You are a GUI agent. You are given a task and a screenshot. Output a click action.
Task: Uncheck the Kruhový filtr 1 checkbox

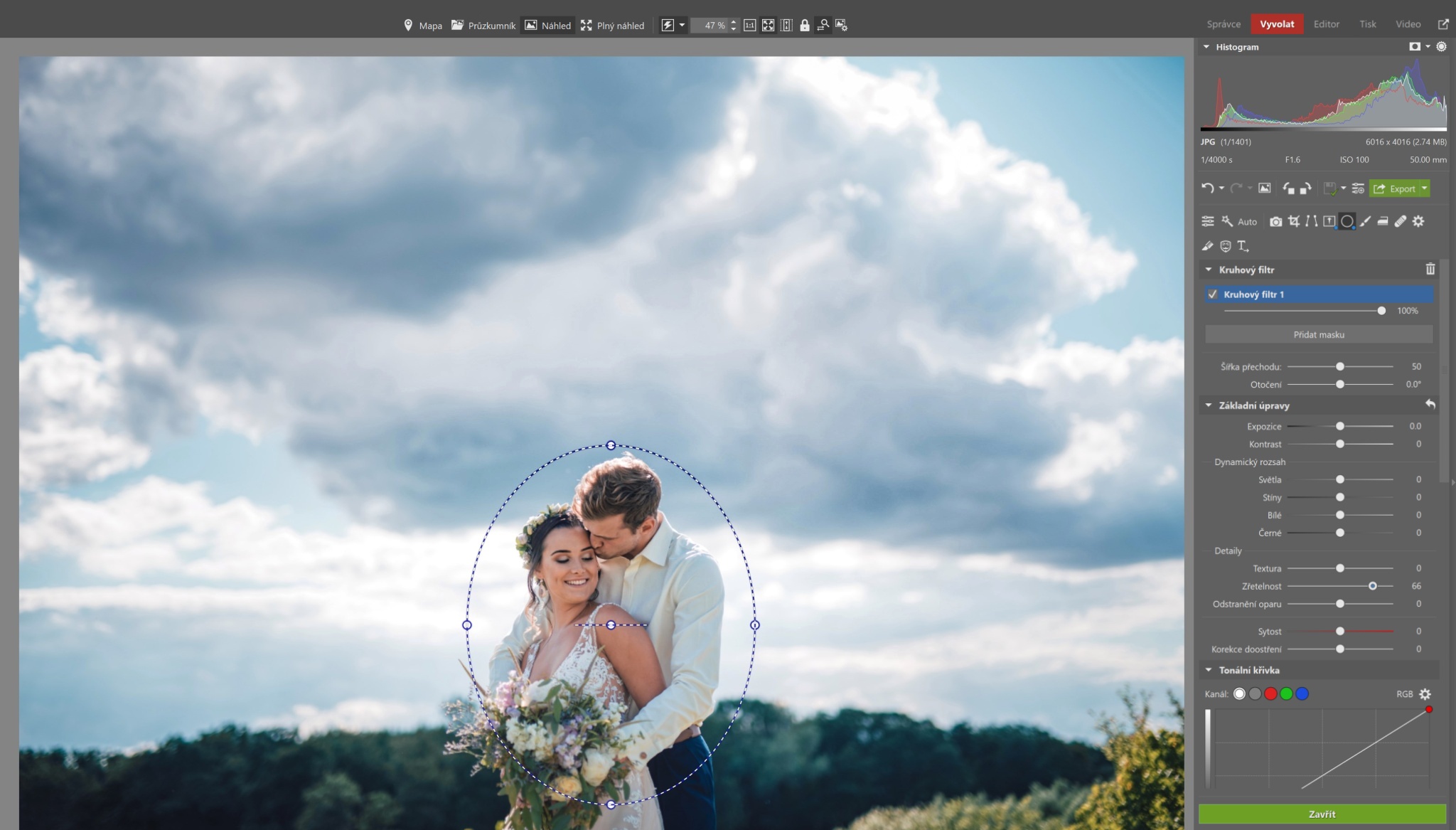1213,294
